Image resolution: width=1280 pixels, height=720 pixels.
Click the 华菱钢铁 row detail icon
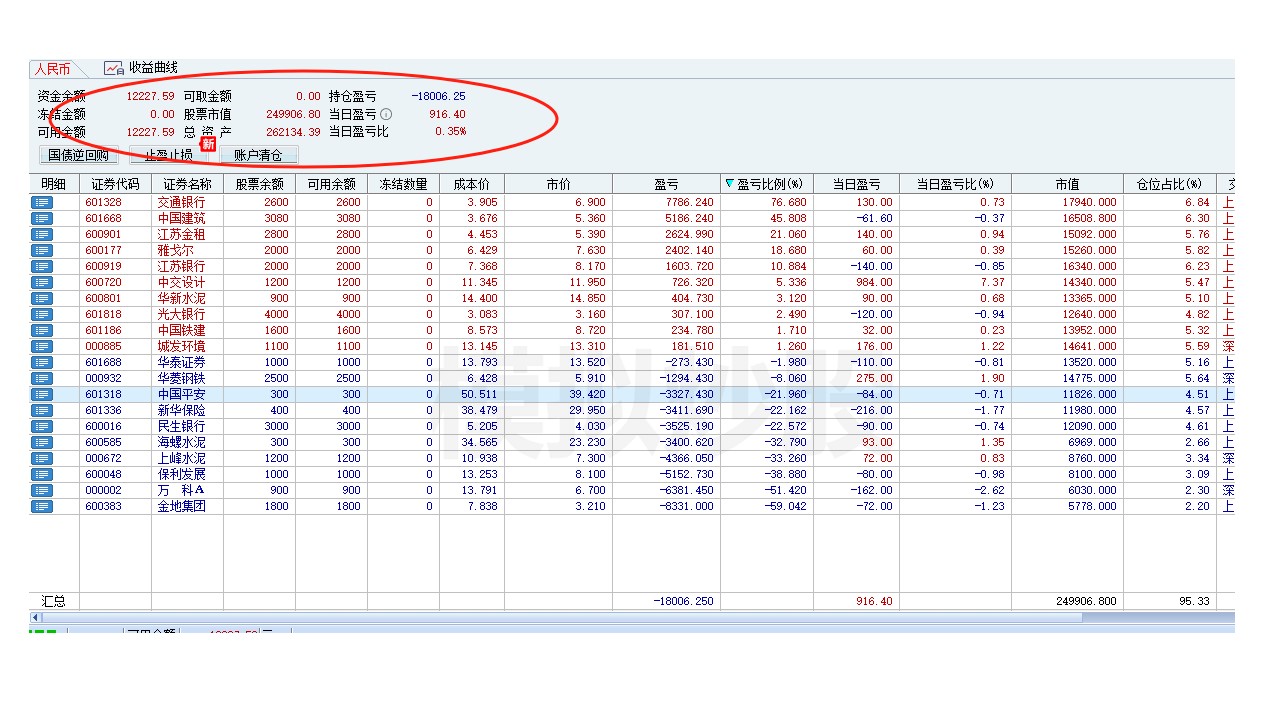pyautogui.click(x=42, y=378)
